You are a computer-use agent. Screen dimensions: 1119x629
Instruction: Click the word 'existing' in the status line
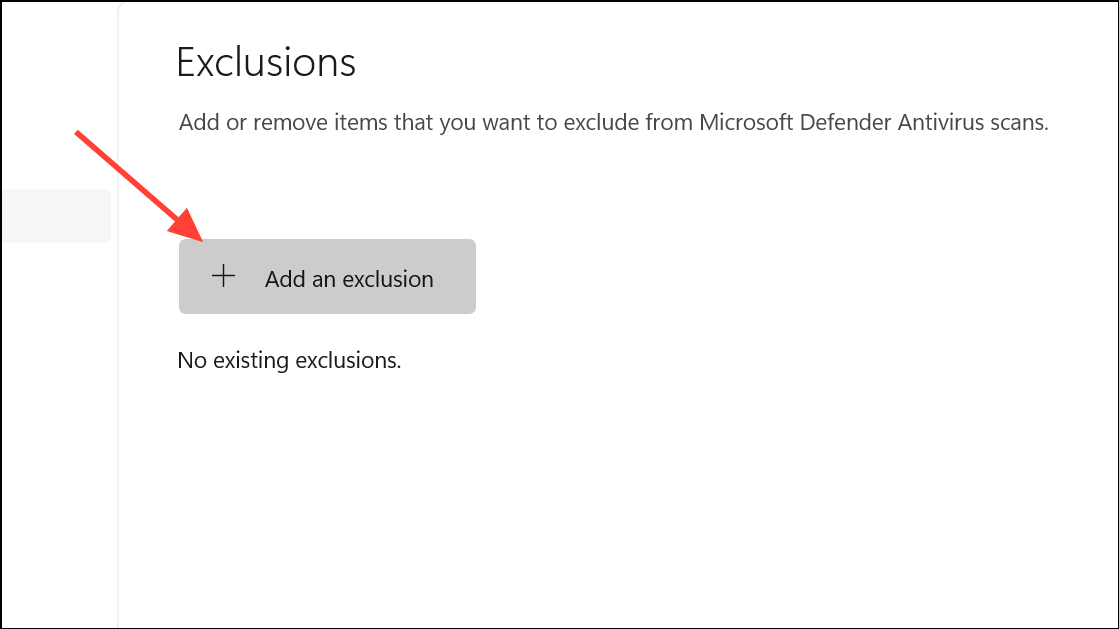[x=251, y=360]
